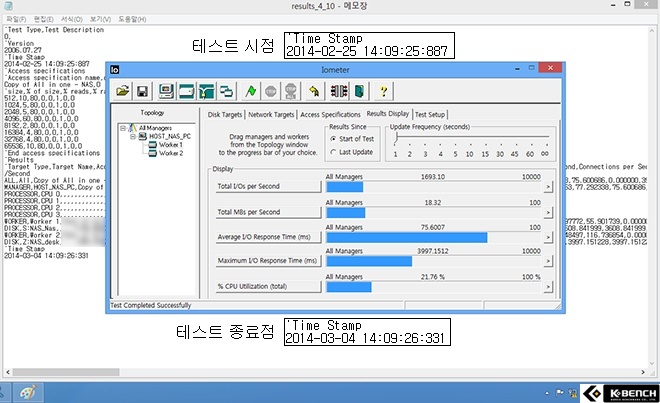Click the Notepad title bar icon
This screenshot has height=403, width=660.
(x=8, y=6)
